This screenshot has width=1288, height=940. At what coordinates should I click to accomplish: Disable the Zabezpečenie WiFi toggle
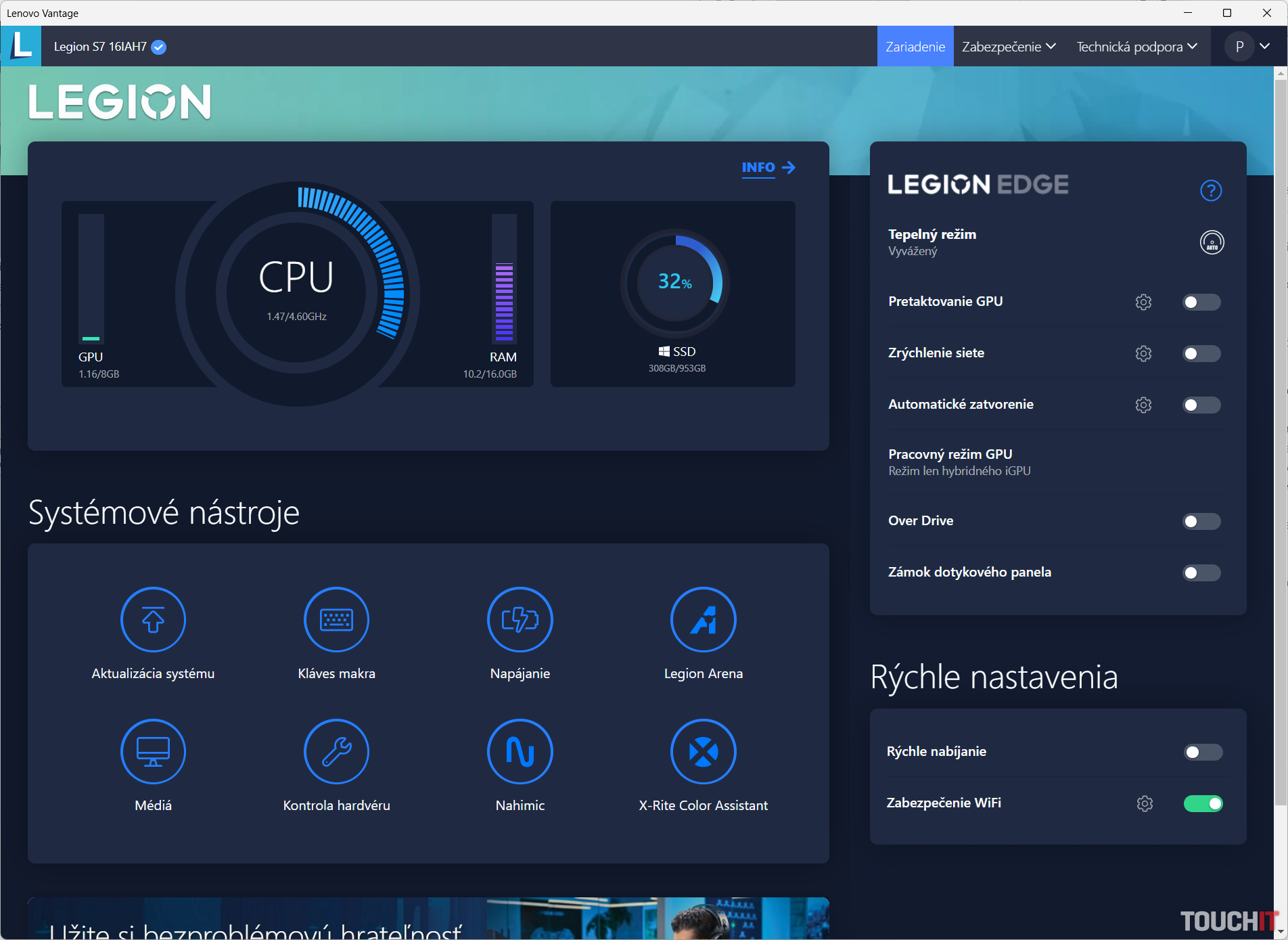click(1203, 803)
